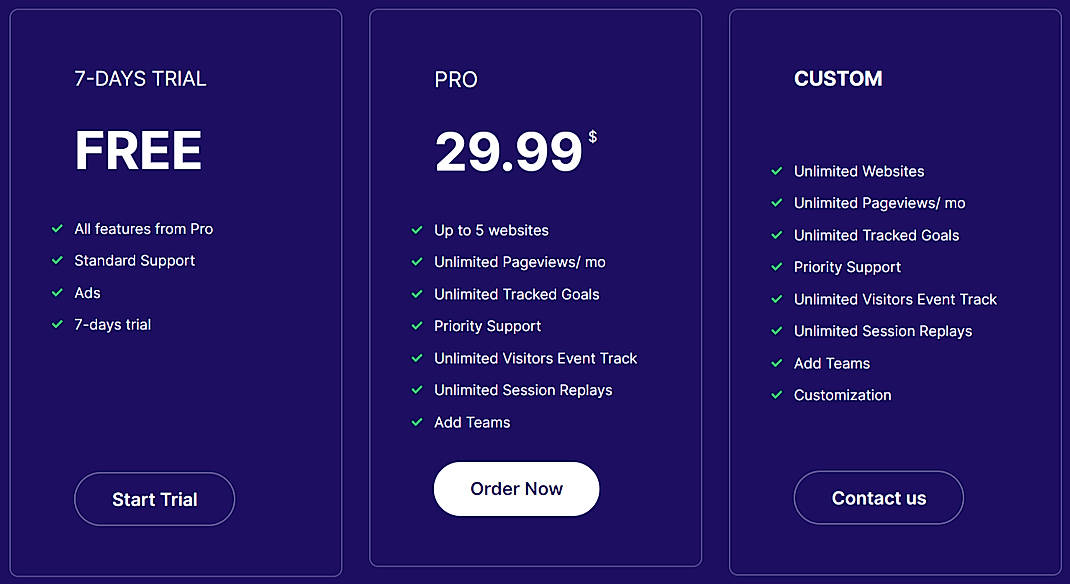This screenshot has height=584, width=1070.
Task: Click the checkmark next to Standard Support
Action: [57, 261]
